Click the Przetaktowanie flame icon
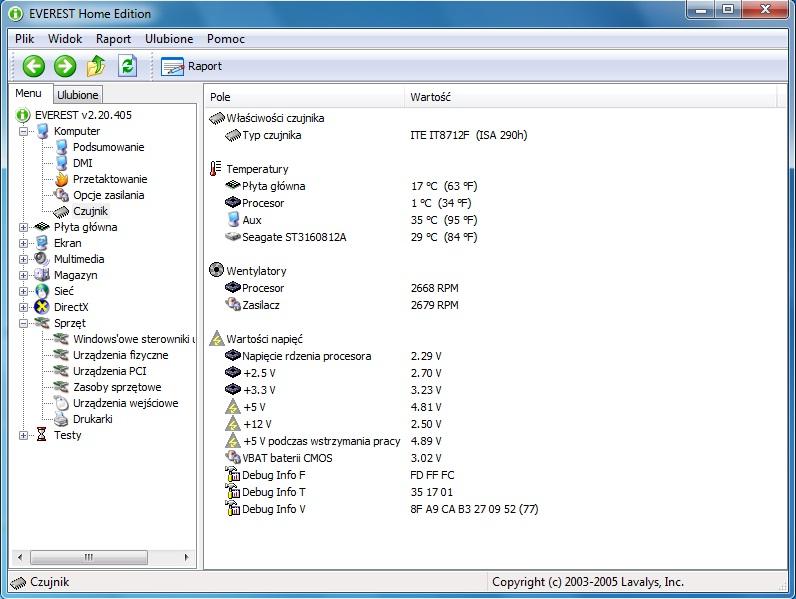796x599 pixels. tap(61, 179)
